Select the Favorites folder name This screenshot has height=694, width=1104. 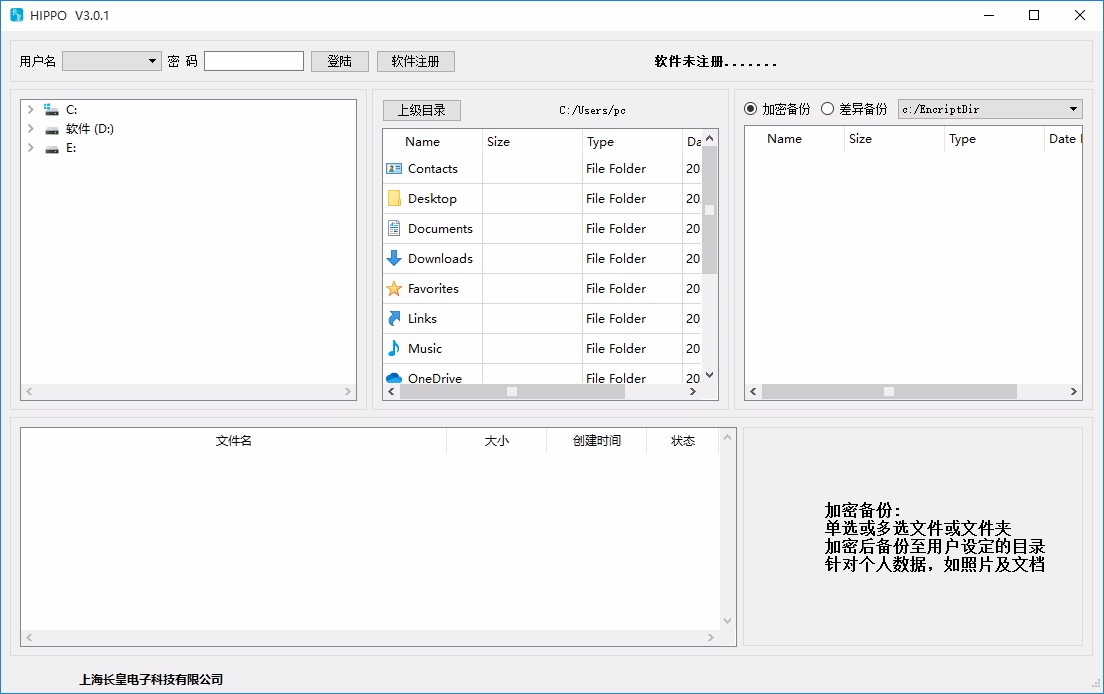pyautogui.click(x=434, y=289)
